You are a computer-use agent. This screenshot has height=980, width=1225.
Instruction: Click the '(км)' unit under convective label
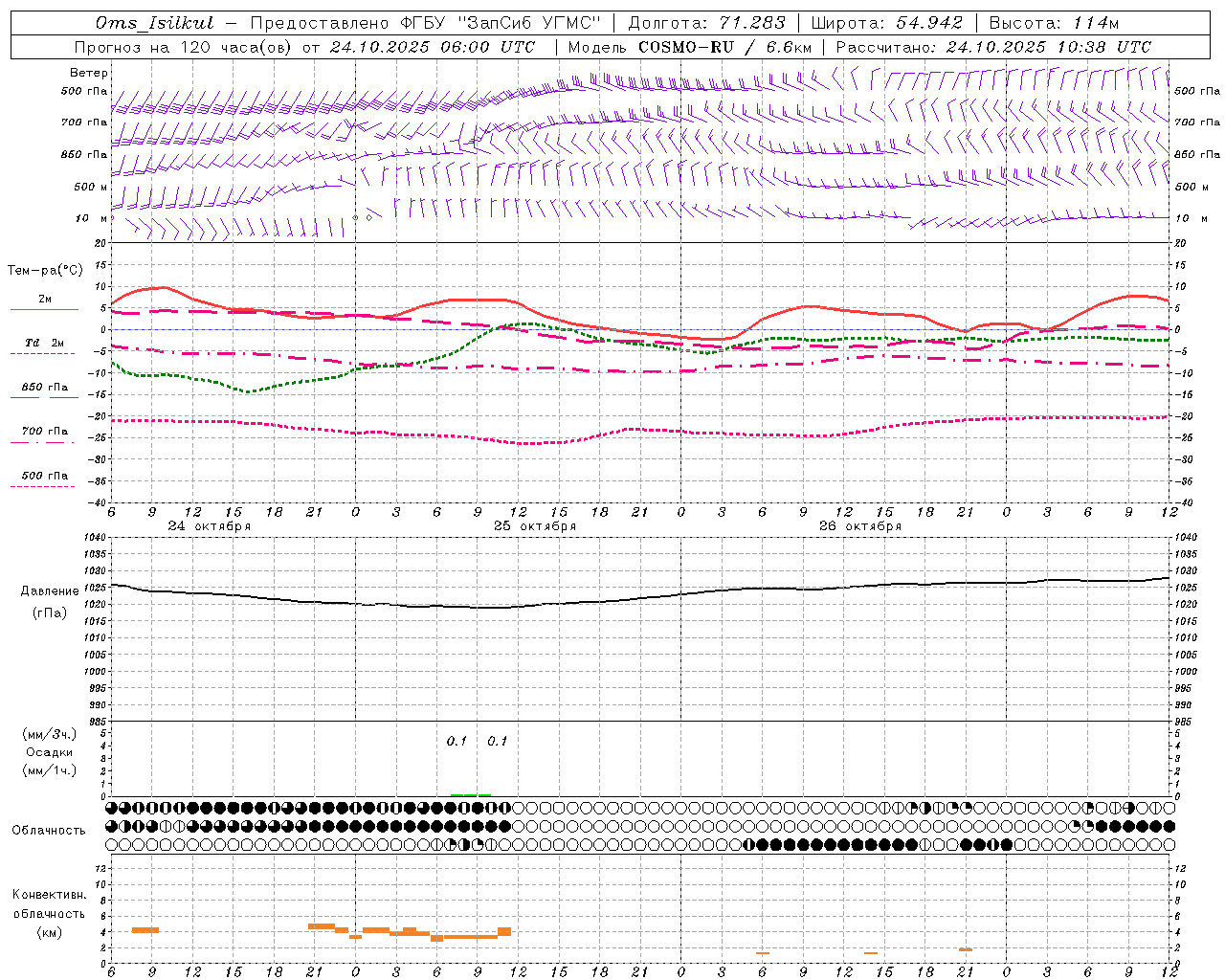click(50, 931)
